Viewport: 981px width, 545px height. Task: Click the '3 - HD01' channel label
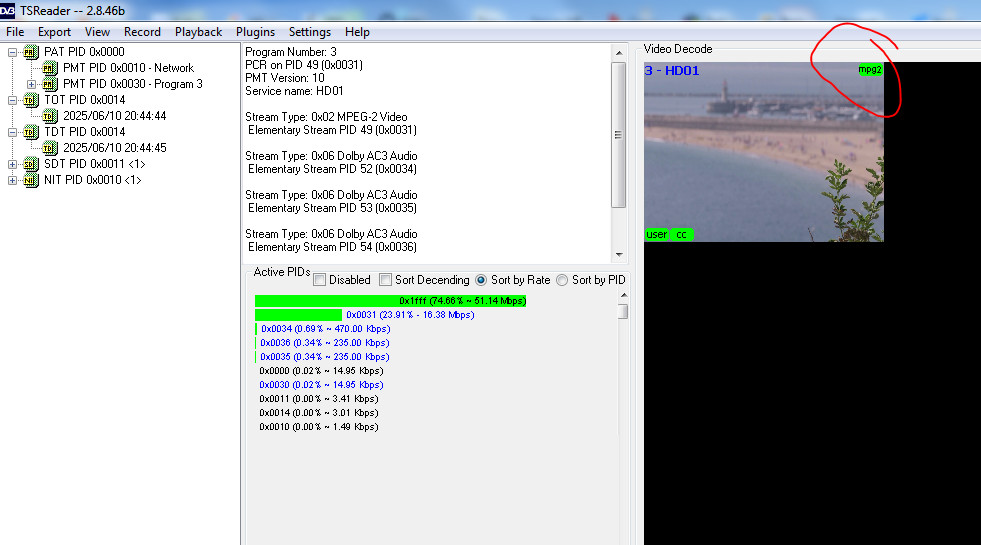[672, 71]
